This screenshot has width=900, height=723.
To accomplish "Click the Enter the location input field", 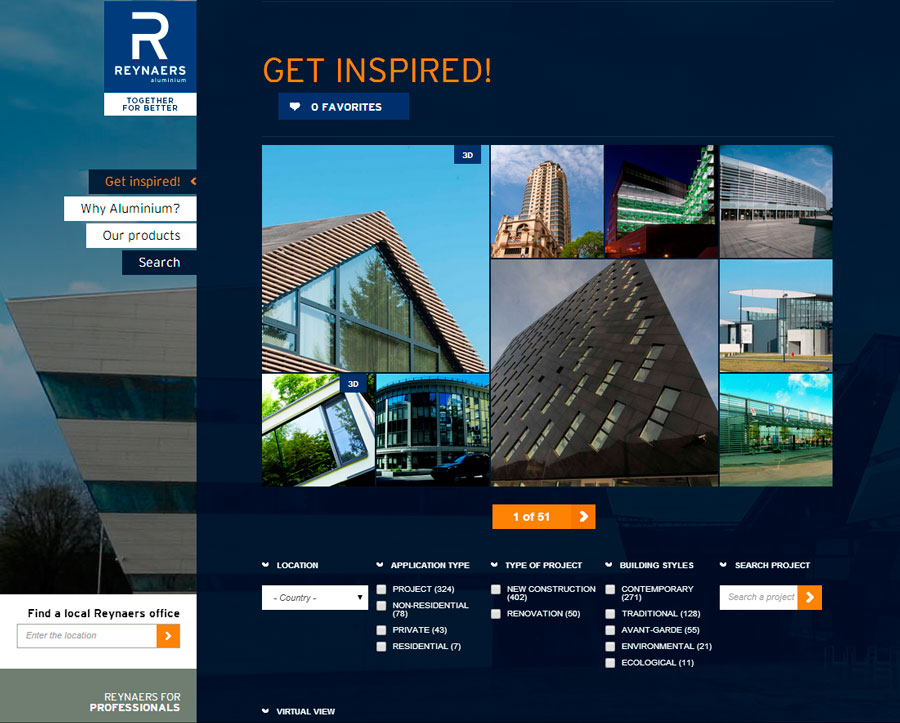I will click(87, 636).
